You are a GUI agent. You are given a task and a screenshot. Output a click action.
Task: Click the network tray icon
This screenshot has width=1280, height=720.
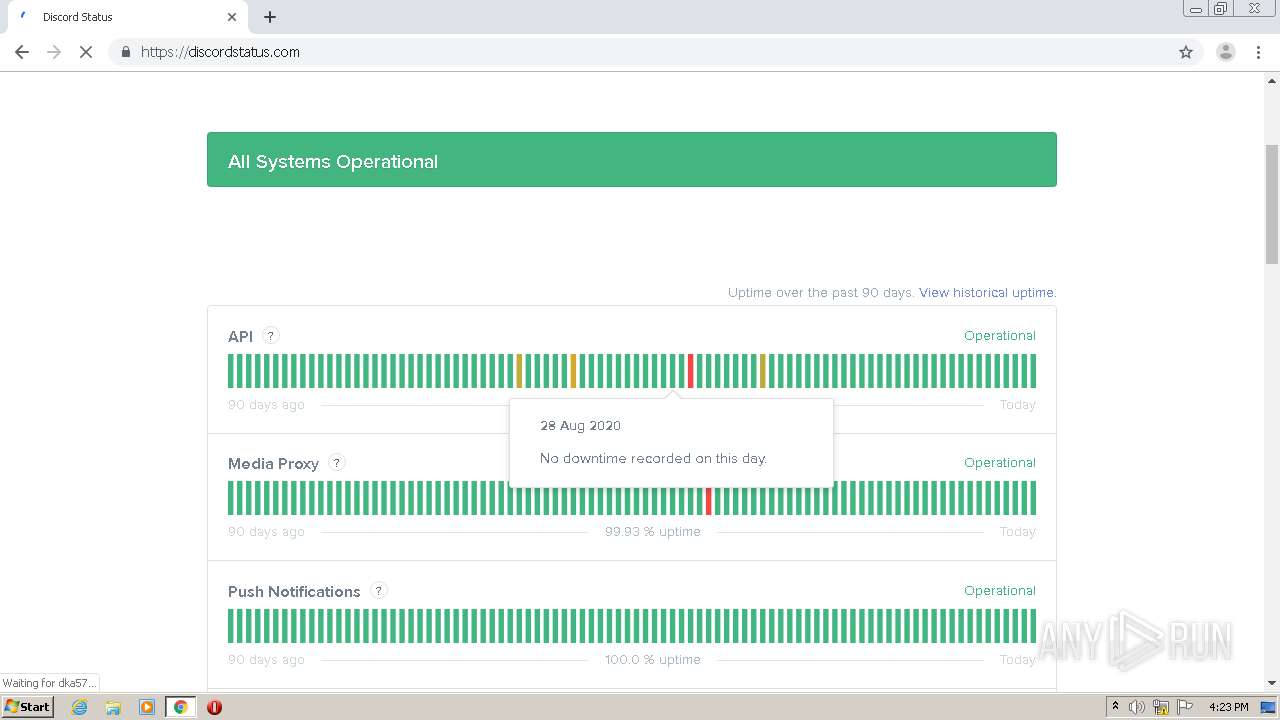[1161, 707]
